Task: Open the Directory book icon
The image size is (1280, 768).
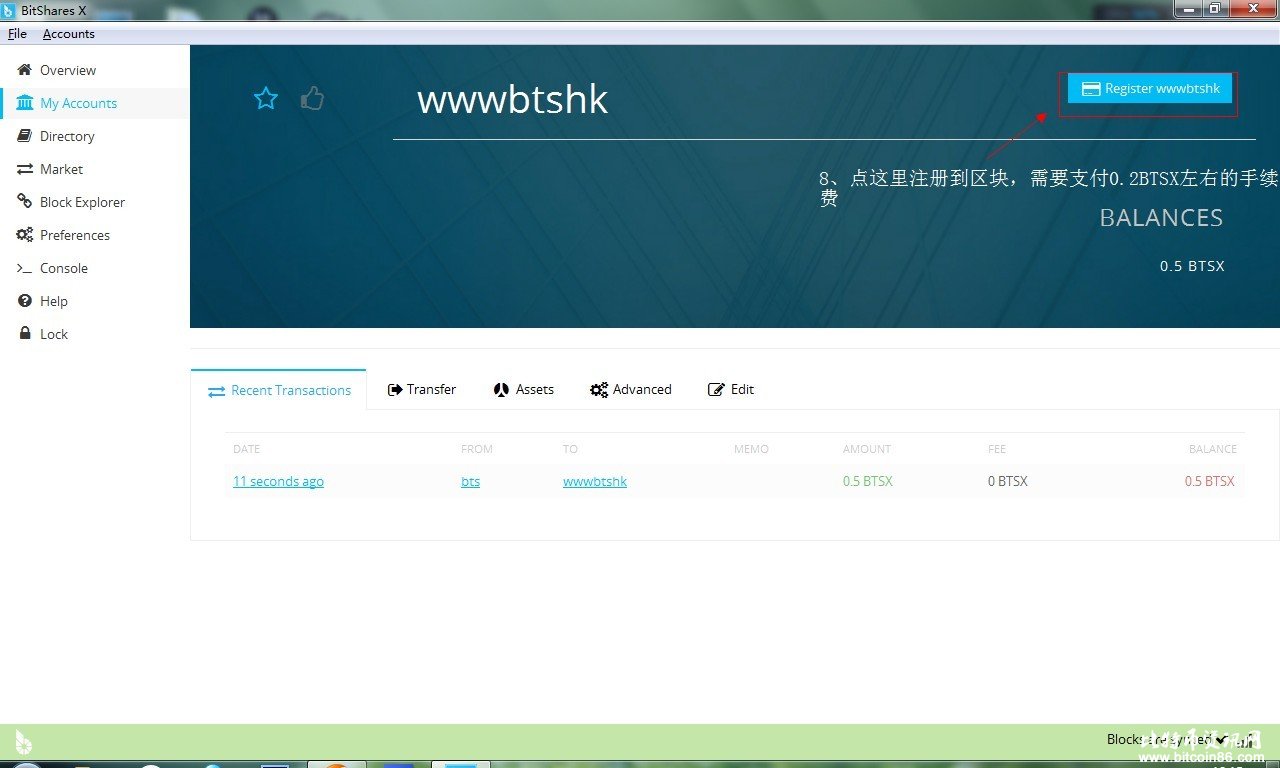Action: (25, 136)
